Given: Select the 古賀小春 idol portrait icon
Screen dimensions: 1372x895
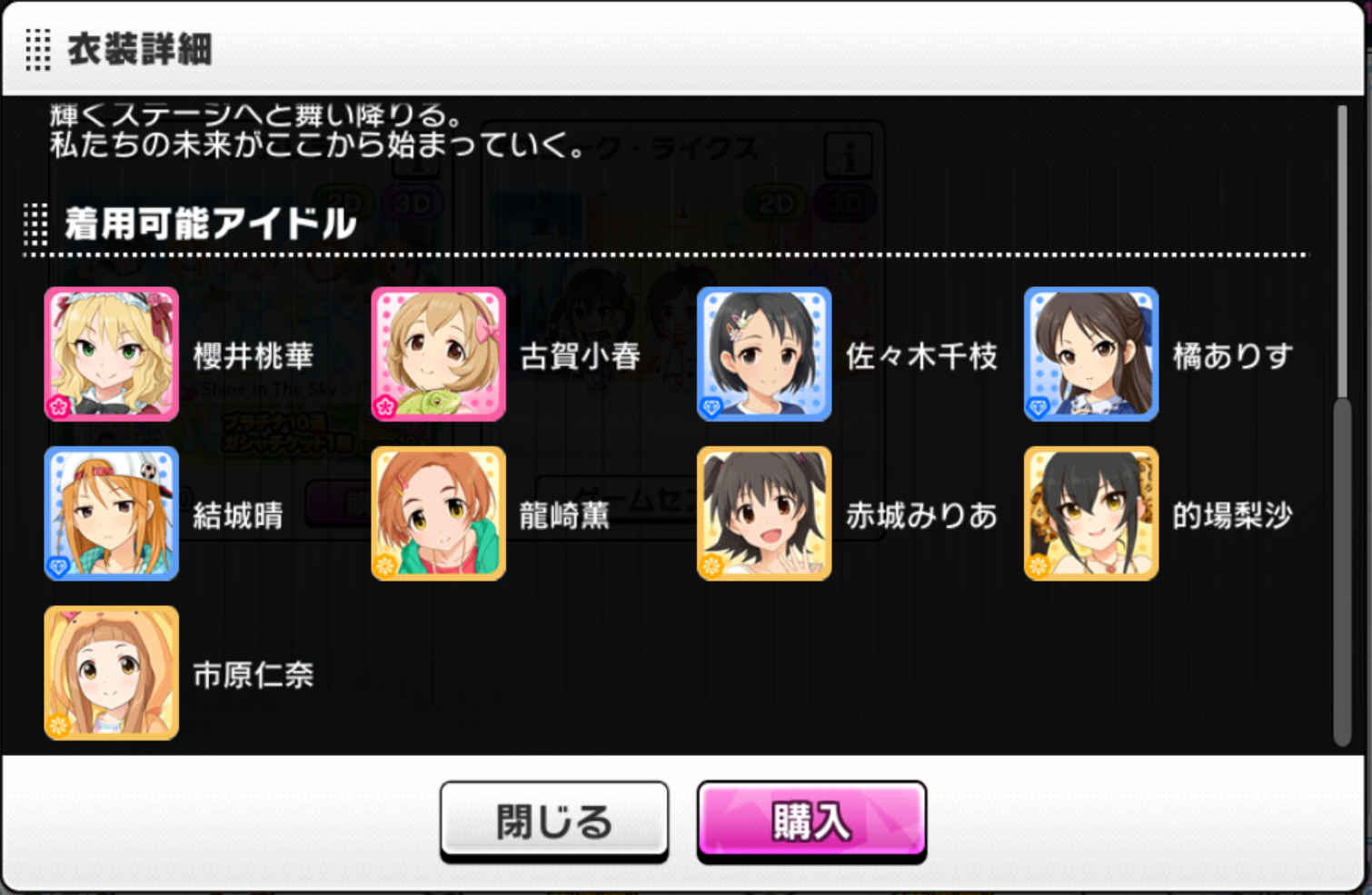Looking at the screenshot, I should pyautogui.click(x=438, y=354).
